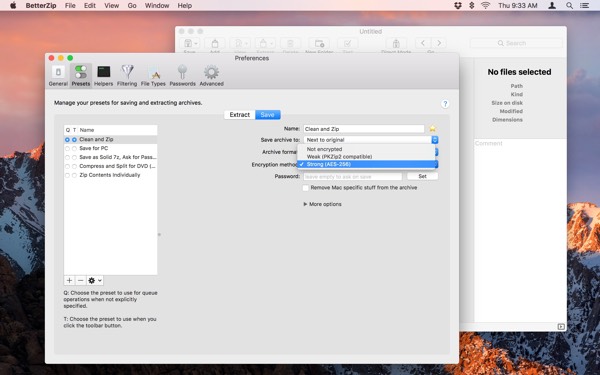Open the preset gear action menu
Screen dimensions: 600x375
pos(95,280)
